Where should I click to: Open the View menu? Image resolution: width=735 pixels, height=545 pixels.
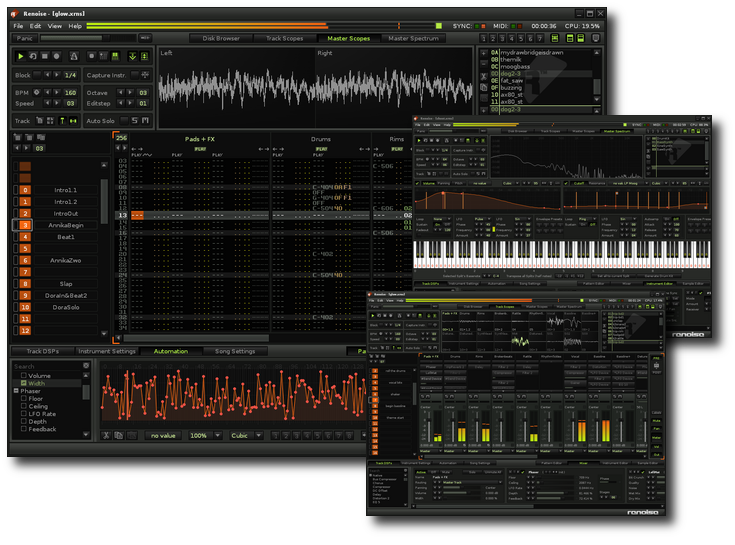(55, 26)
